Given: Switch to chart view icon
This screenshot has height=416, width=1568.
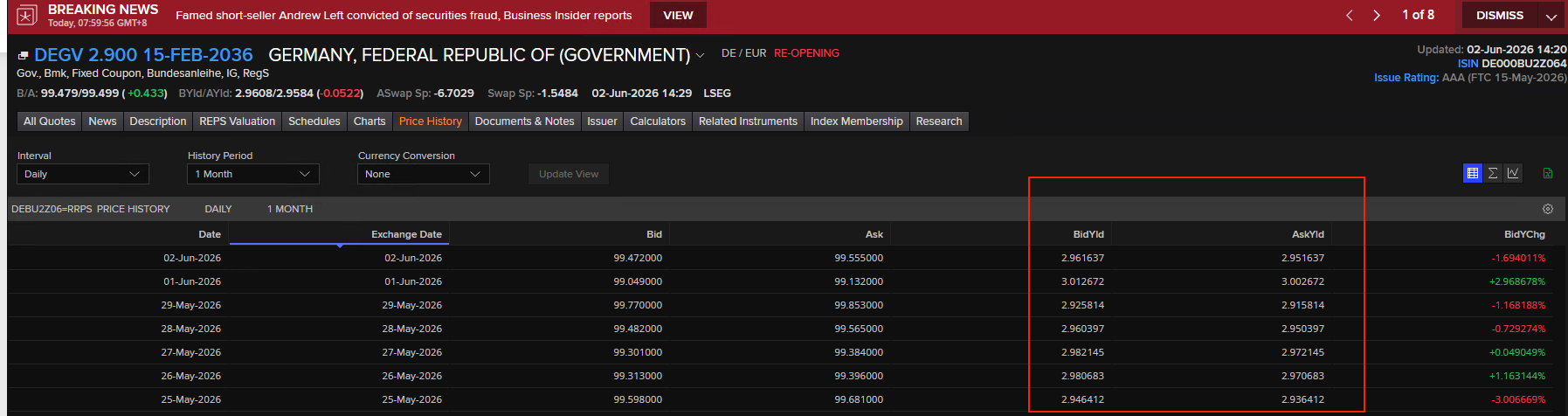Looking at the screenshot, I should pos(1513,173).
